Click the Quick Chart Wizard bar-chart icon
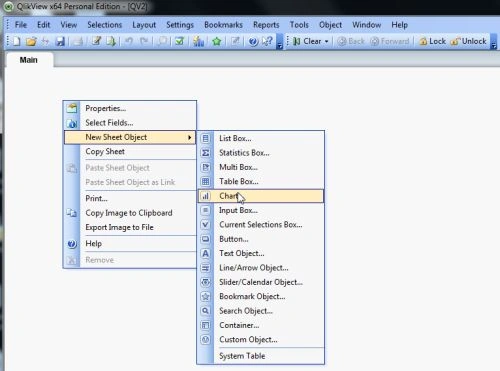500x371 pixels. (199, 41)
